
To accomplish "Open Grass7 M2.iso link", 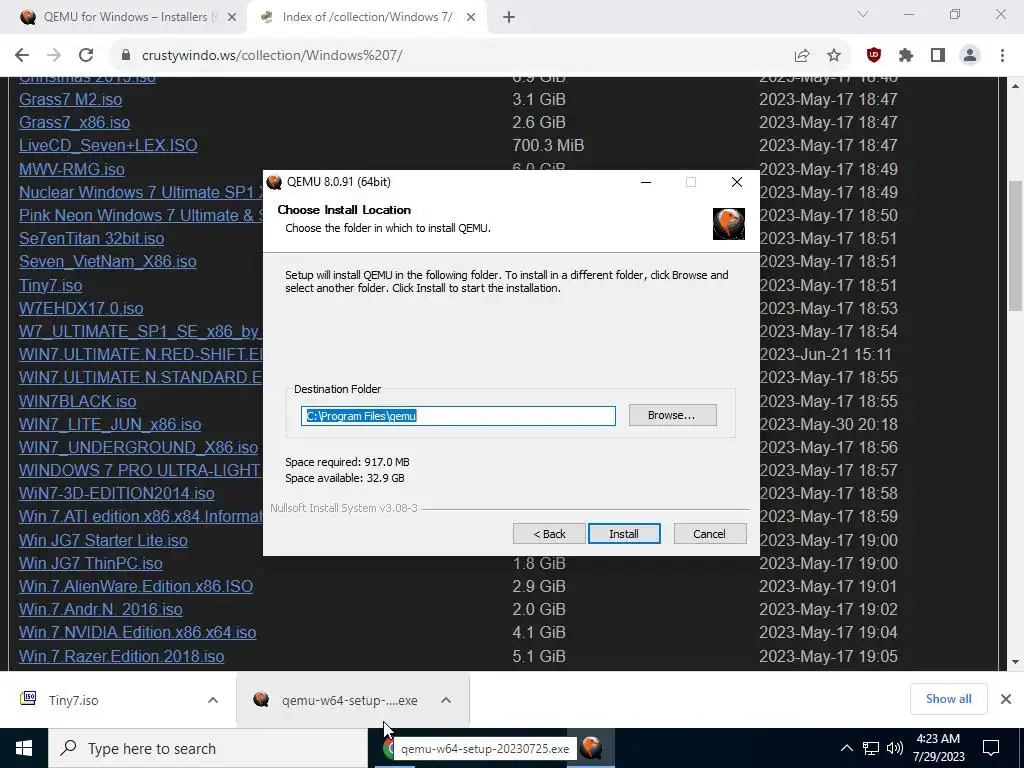I will tap(71, 99).
